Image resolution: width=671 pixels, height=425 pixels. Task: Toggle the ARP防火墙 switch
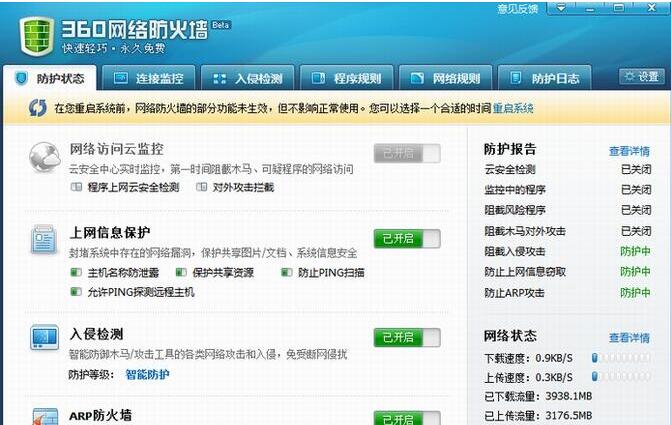(407, 418)
